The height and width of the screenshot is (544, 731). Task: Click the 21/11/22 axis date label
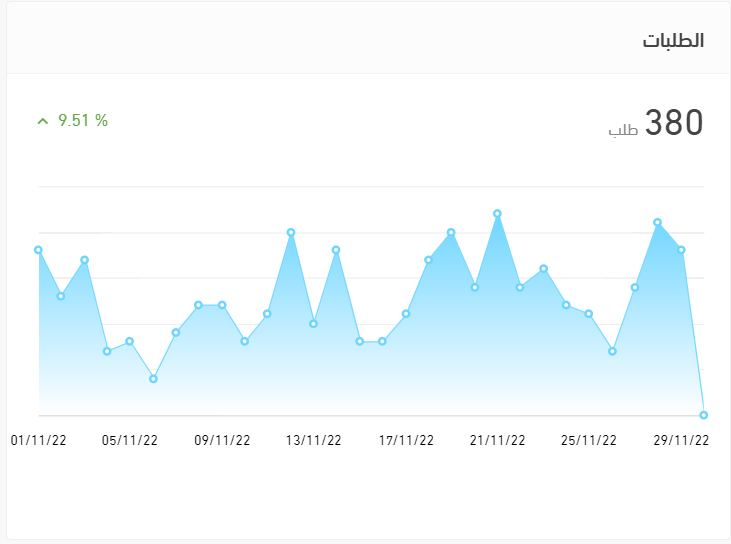[x=497, y=440]
